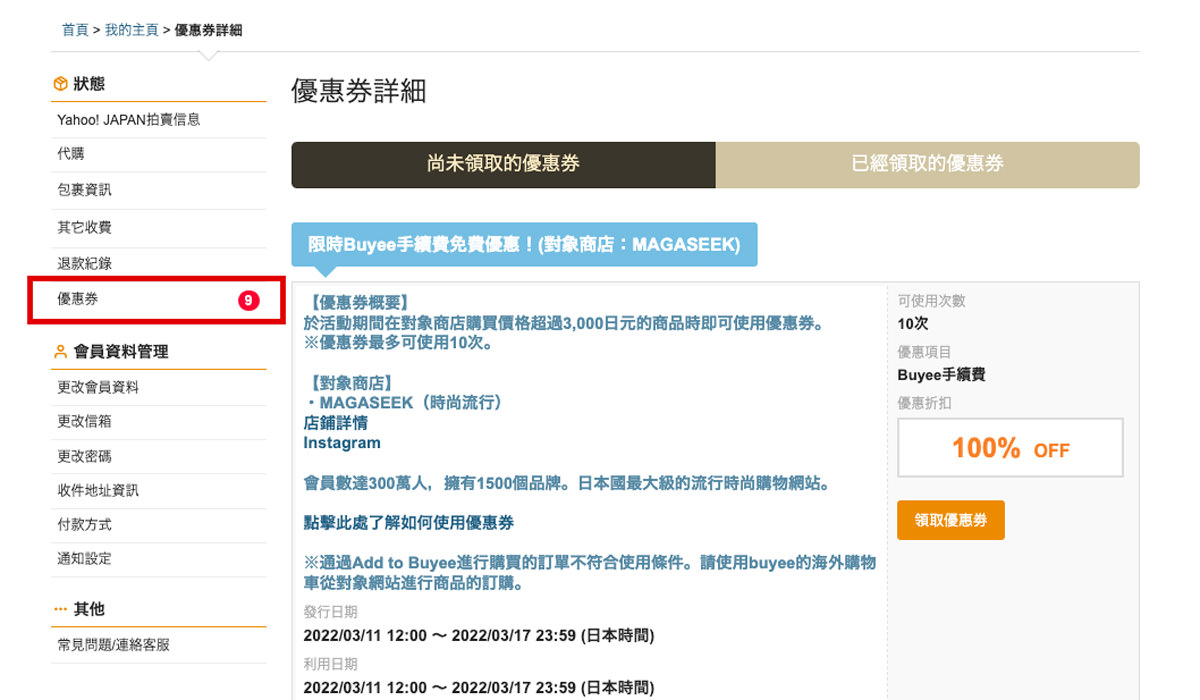1200x700 pixels.
Task: Select 代購 in the sidebar
Action: point(71,154)
